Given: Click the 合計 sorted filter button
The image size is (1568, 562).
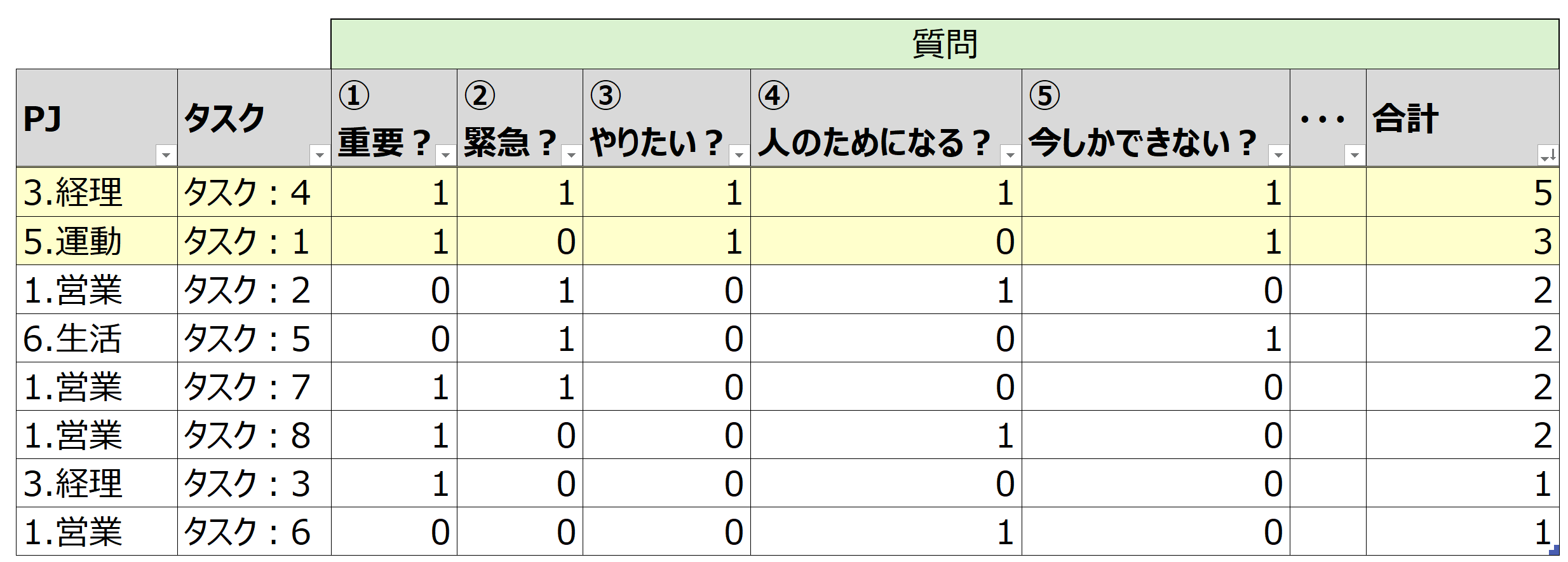Looking at the screenshot, I should 1548,154.
